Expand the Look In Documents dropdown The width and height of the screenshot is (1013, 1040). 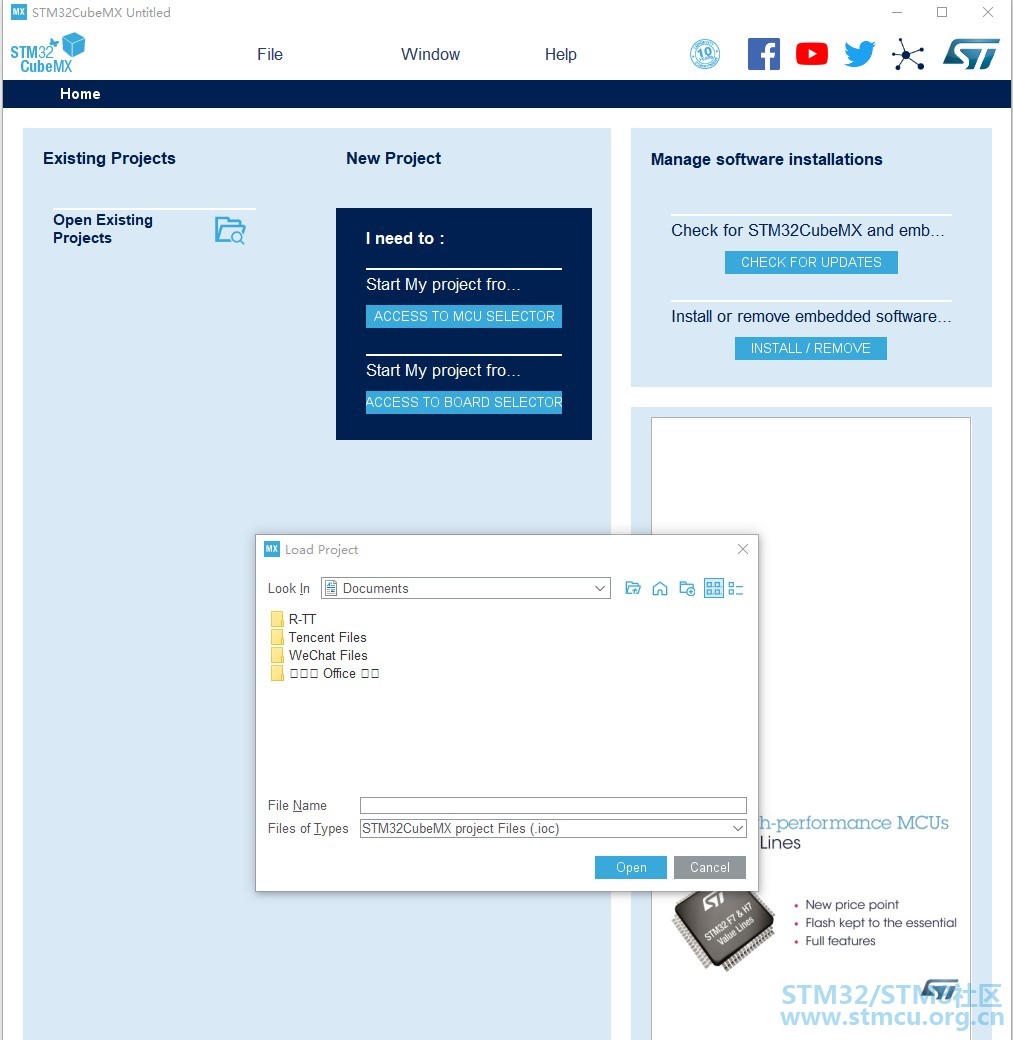point(599,588)
